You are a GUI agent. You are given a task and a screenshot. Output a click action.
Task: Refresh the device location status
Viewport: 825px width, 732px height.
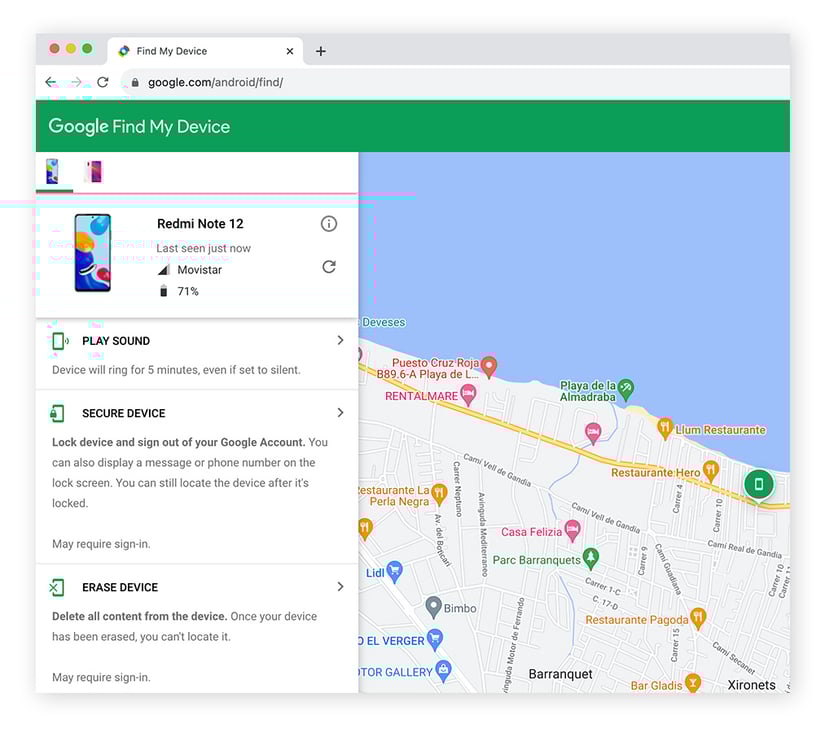[x=328, y=267]
